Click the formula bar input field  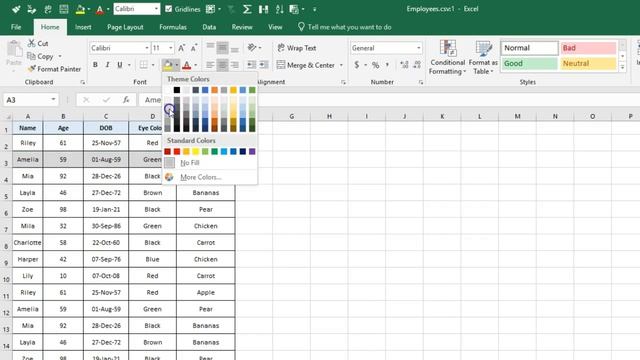pos(388,100)
